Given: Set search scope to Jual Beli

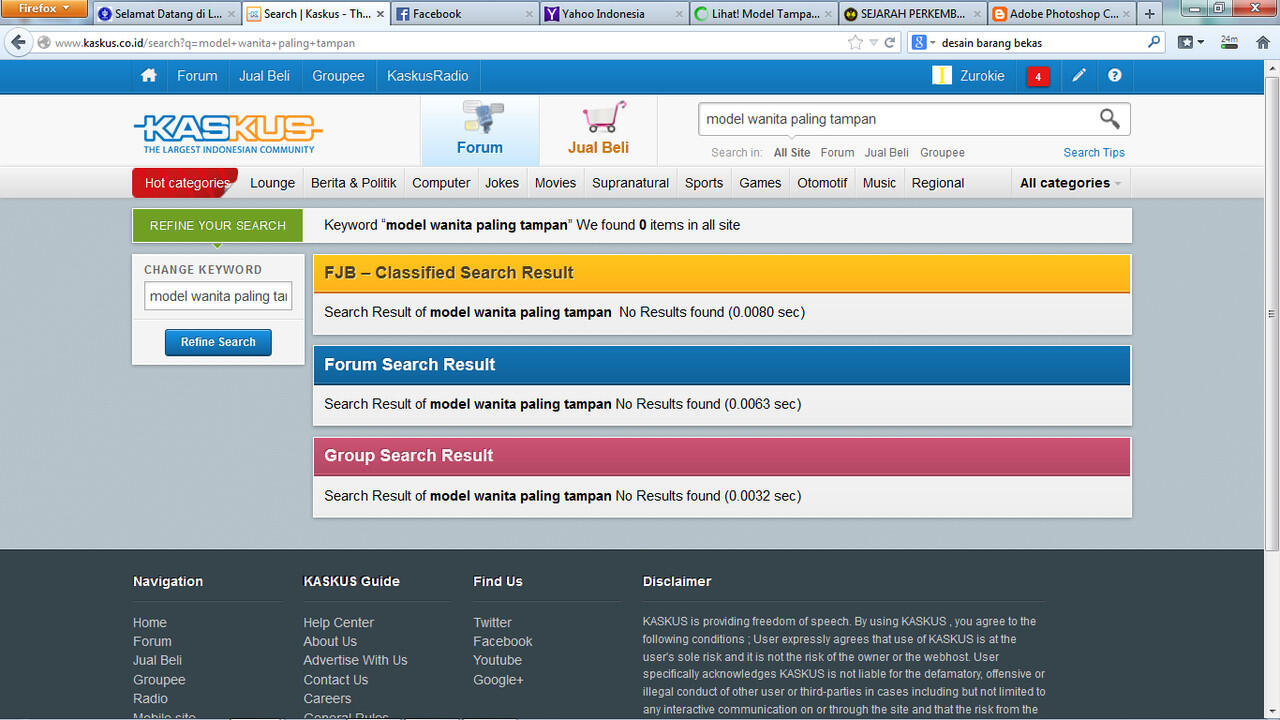Looking at the screenshot, I should [886, 153].
